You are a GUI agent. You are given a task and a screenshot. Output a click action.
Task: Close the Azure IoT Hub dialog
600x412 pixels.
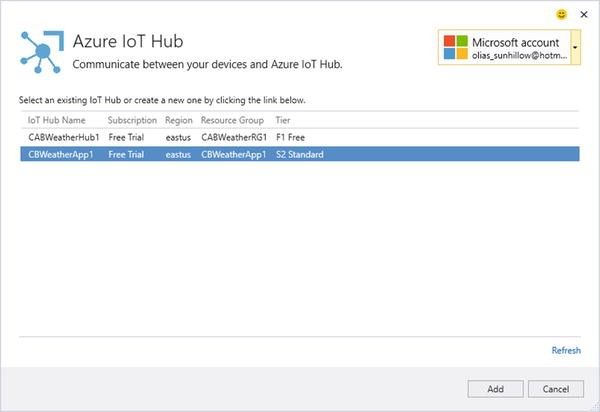pos(584,15)
